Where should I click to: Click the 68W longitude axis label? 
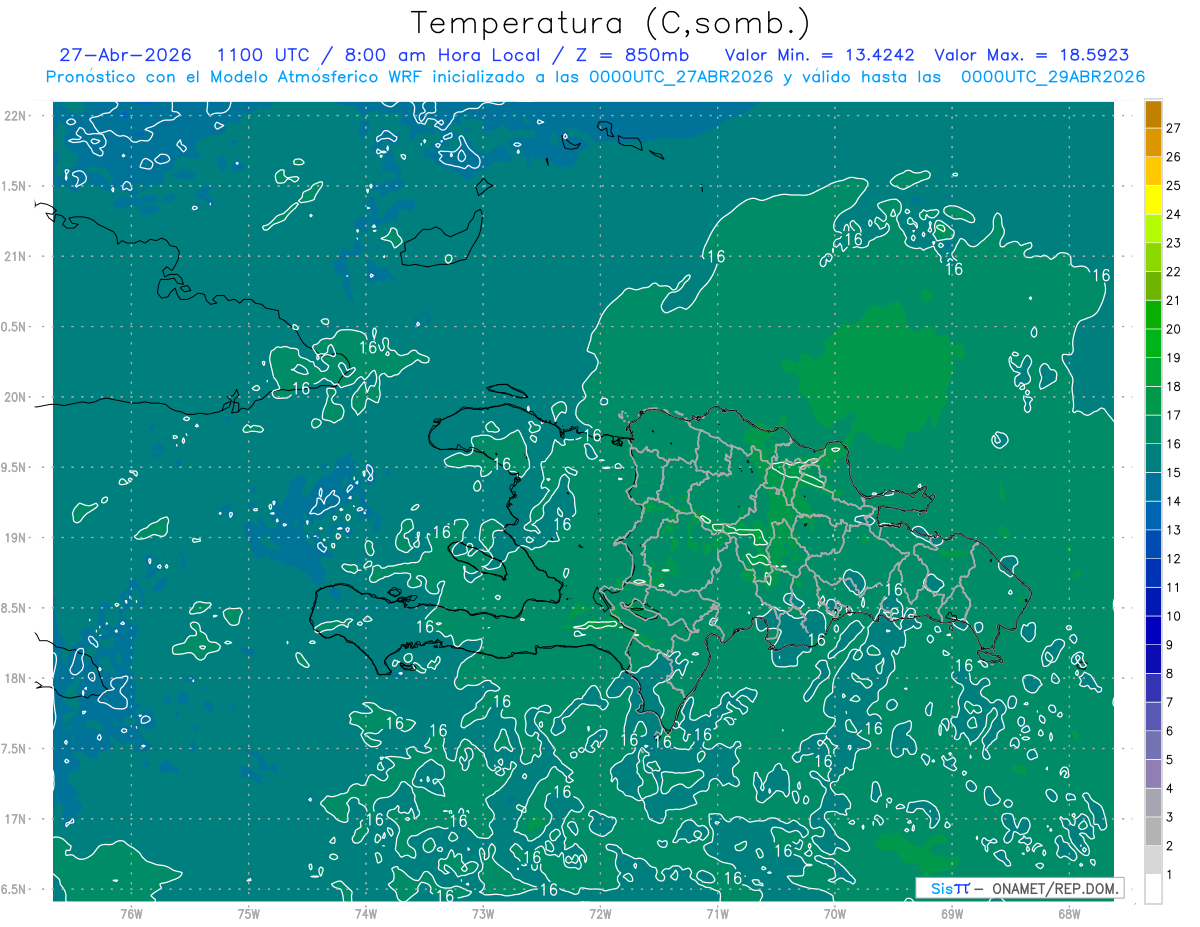click(1069, 913)
